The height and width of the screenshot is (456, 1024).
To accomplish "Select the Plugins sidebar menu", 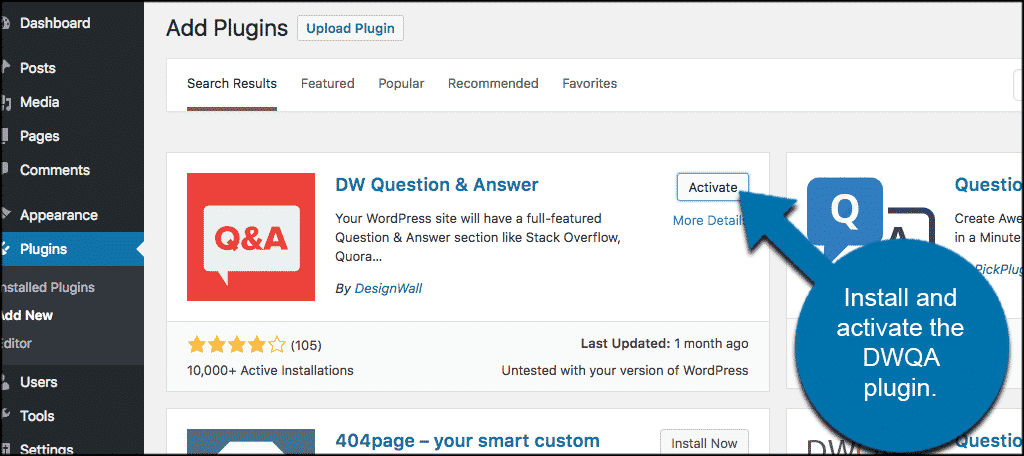I will [43, 249].
